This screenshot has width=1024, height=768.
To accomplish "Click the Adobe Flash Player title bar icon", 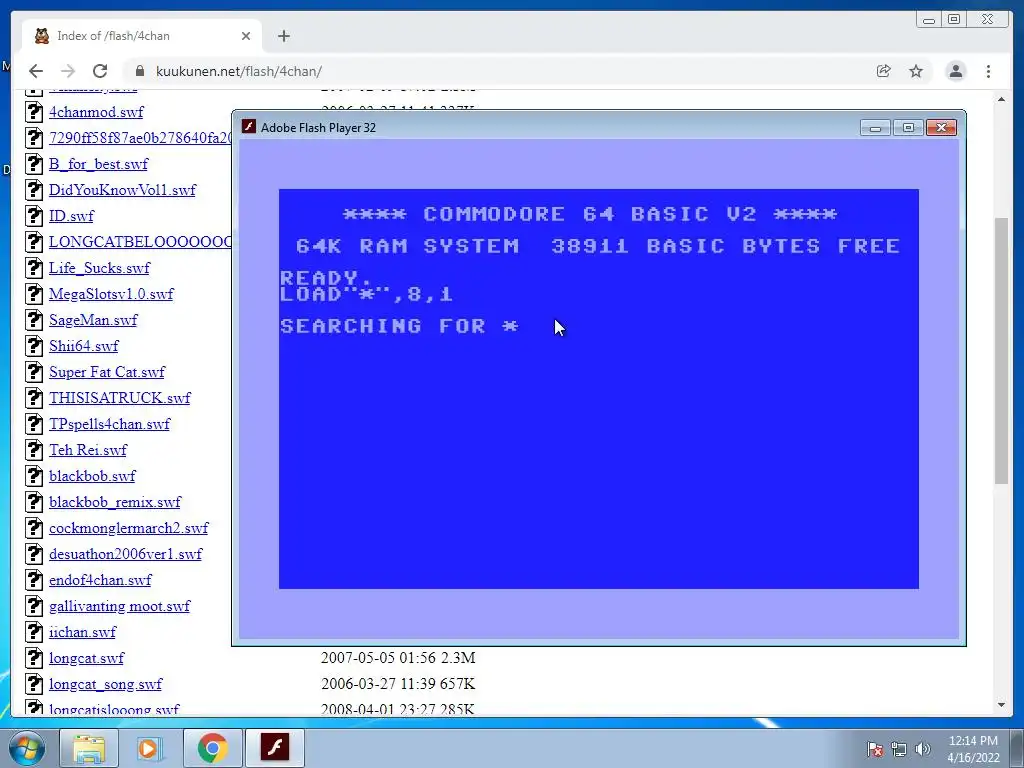I will [x=248, y=127].
